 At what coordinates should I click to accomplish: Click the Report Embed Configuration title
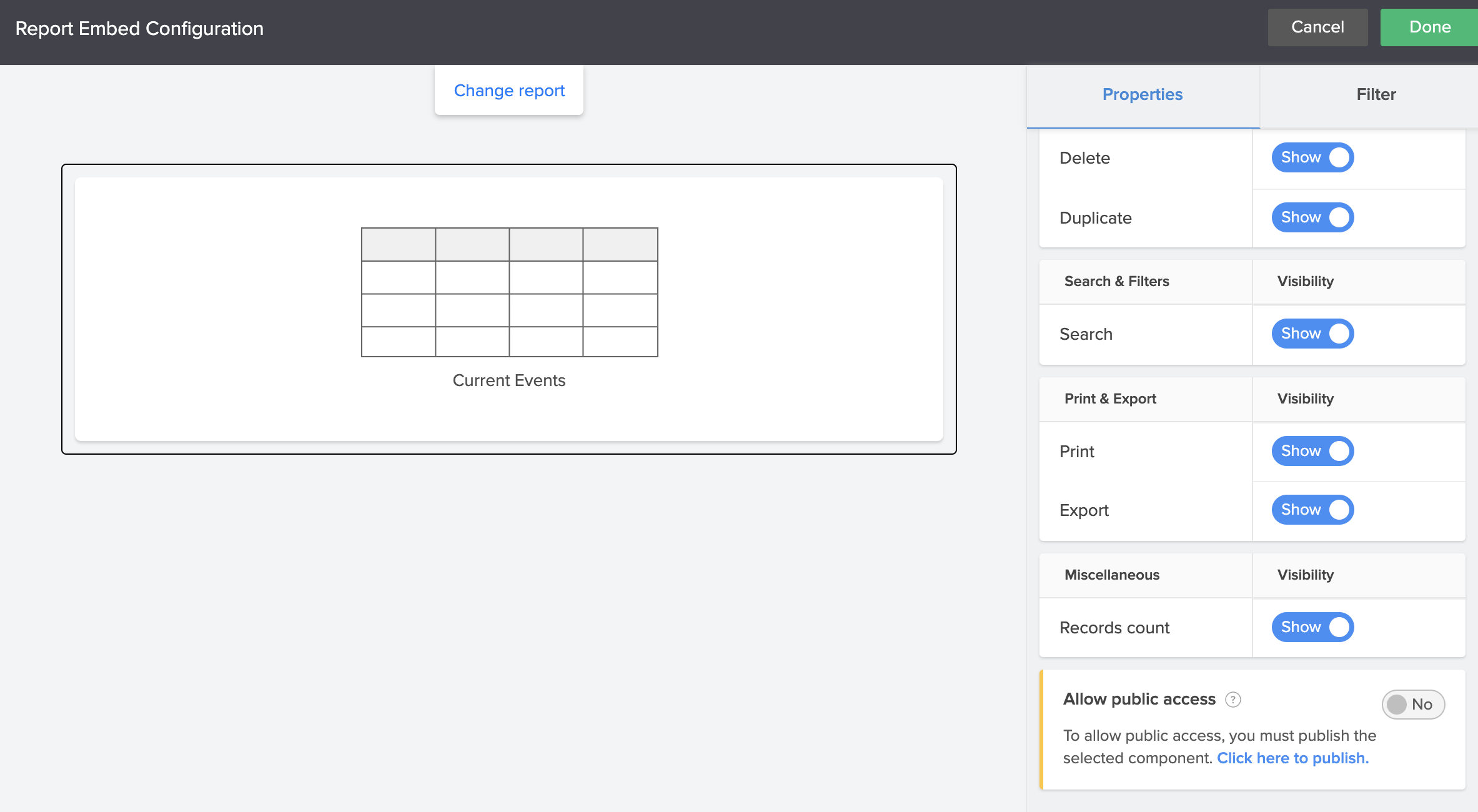pyautogui.click(x=139, y=29)
